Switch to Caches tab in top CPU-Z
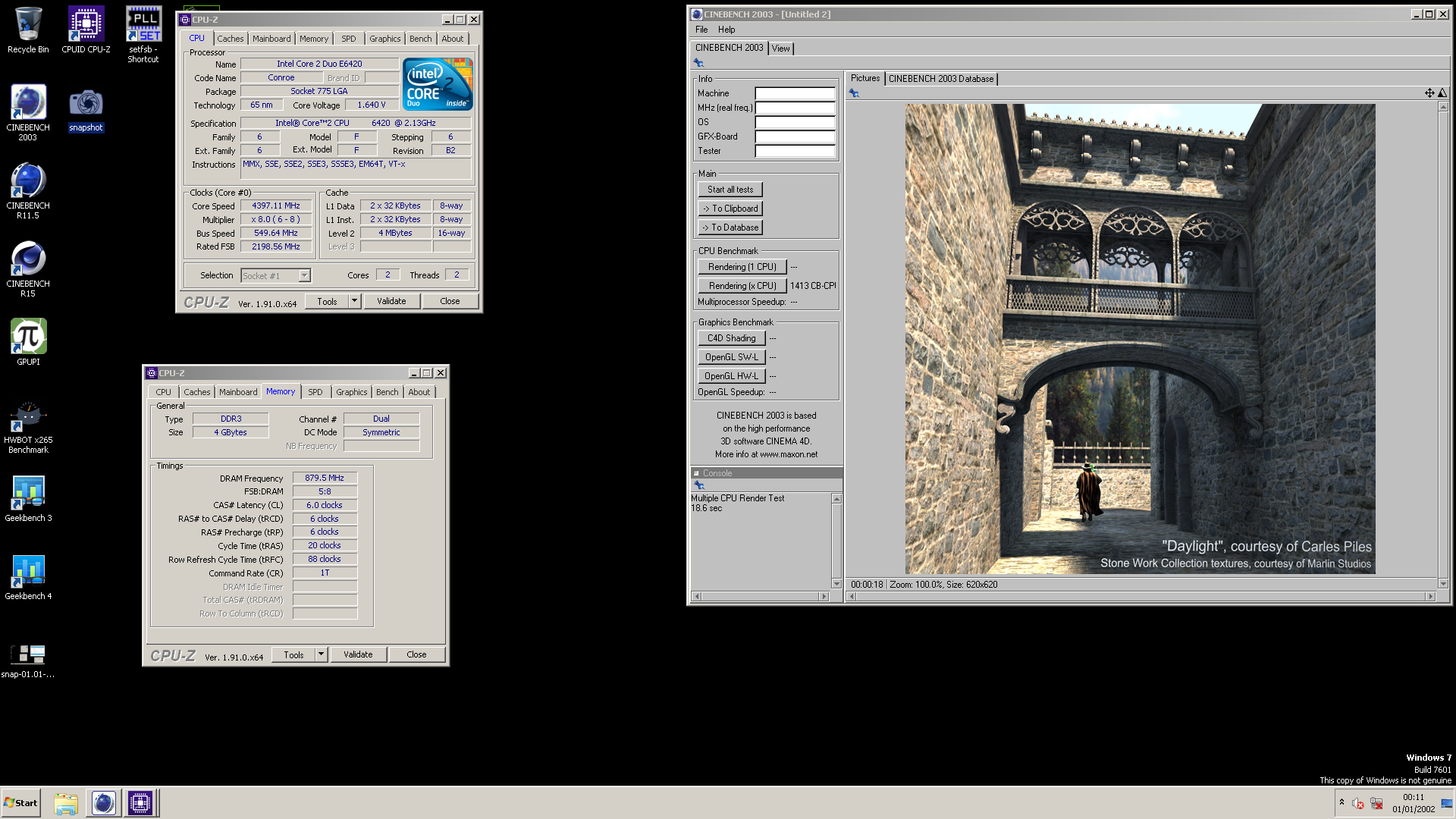1456x819 pixels. pos(231,39)
